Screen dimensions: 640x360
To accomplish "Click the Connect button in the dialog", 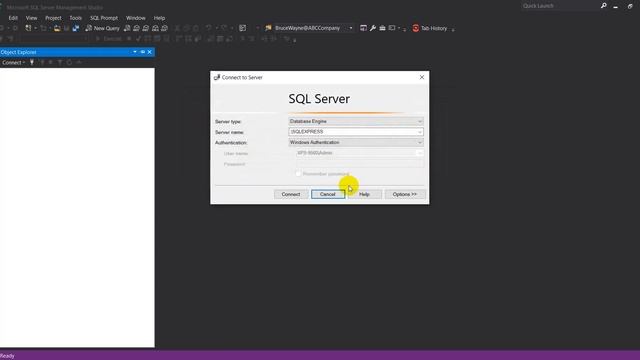I will tap(291, 194).
